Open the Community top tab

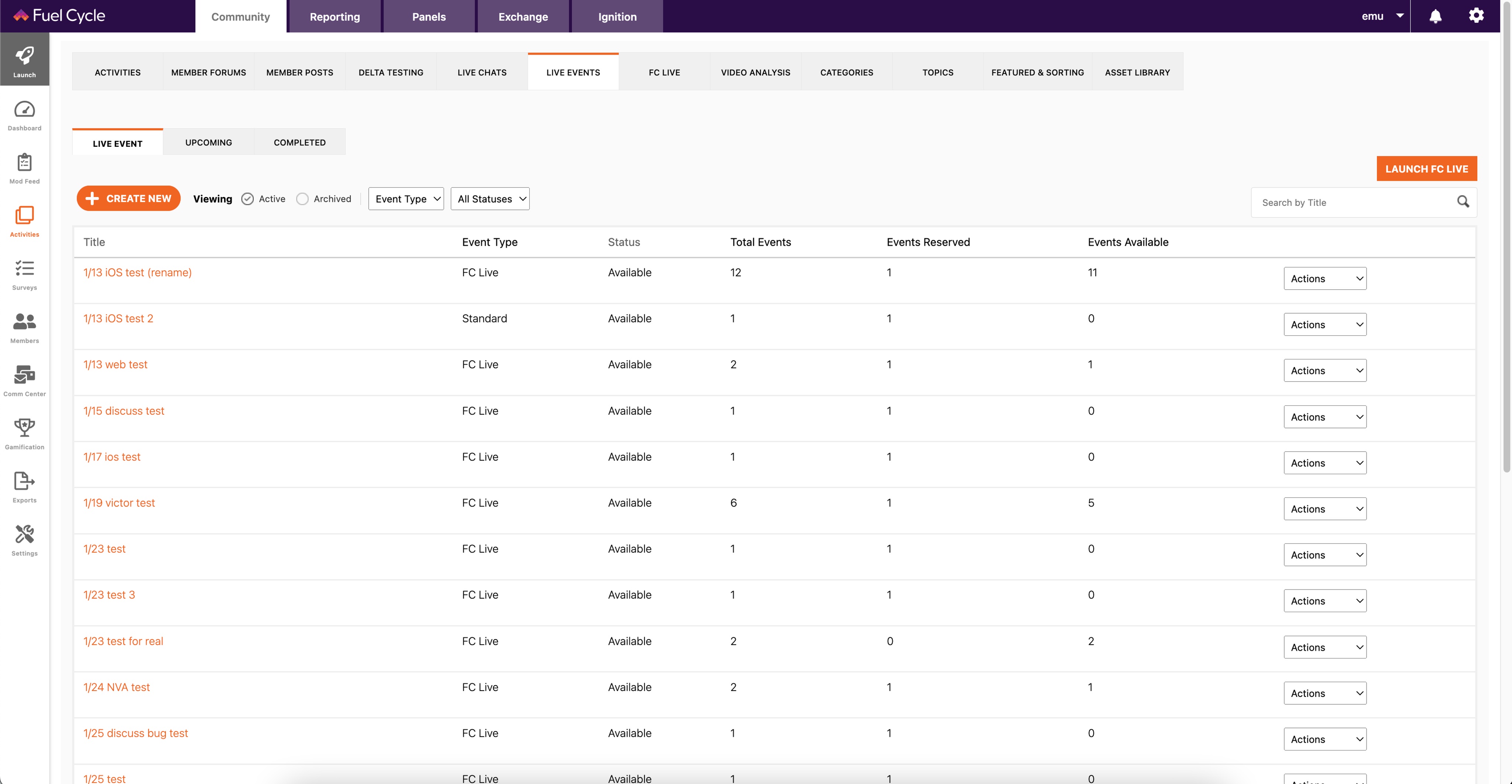pyautogui.click(x=241, y=17)
